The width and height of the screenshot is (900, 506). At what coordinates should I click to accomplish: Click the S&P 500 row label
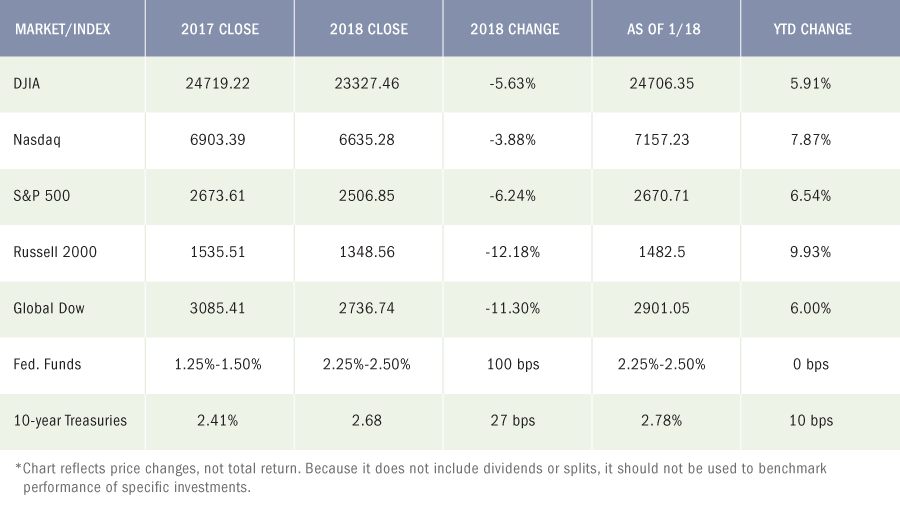click(41, 196)
